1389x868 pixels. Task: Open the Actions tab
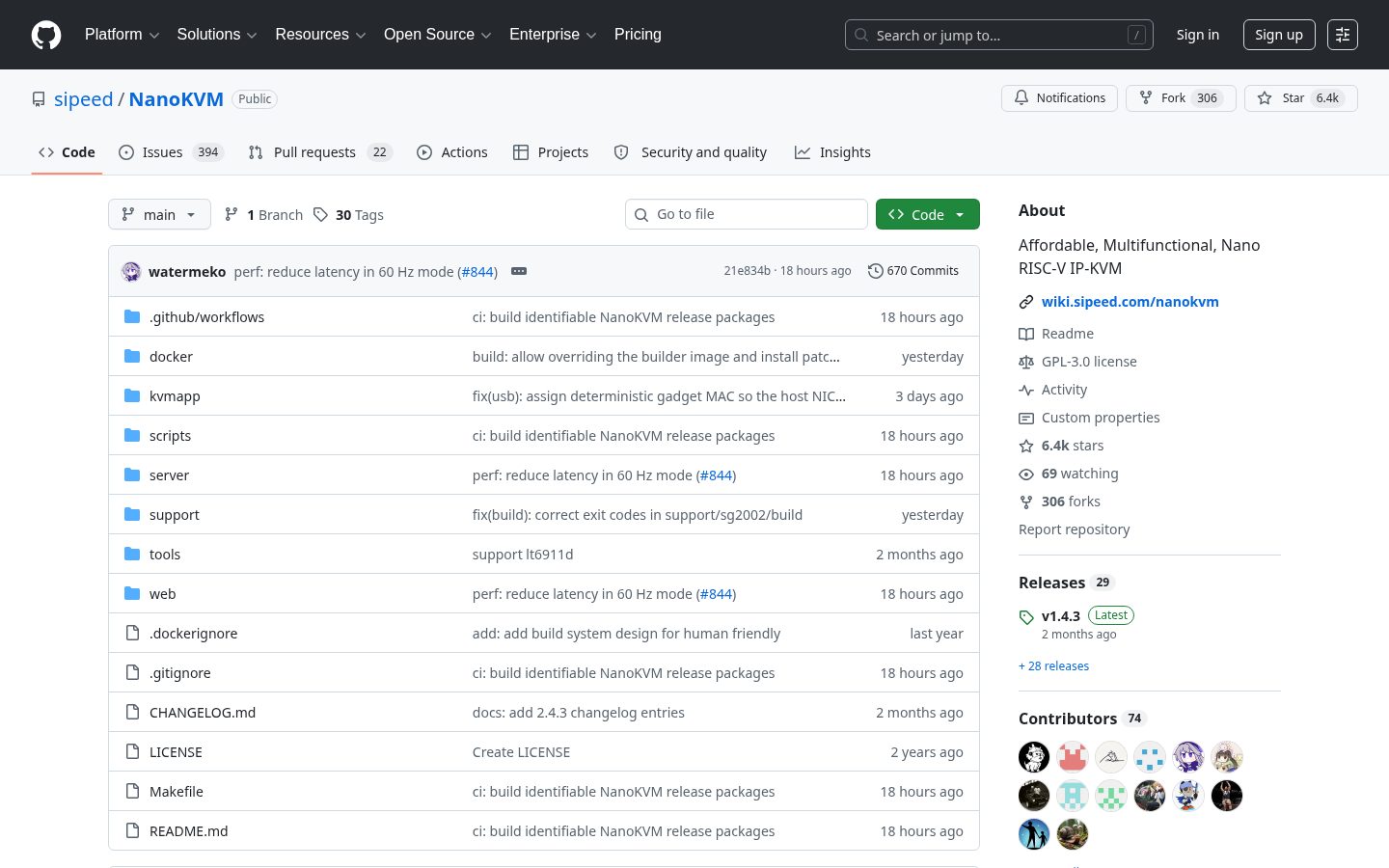pos(451,152)
